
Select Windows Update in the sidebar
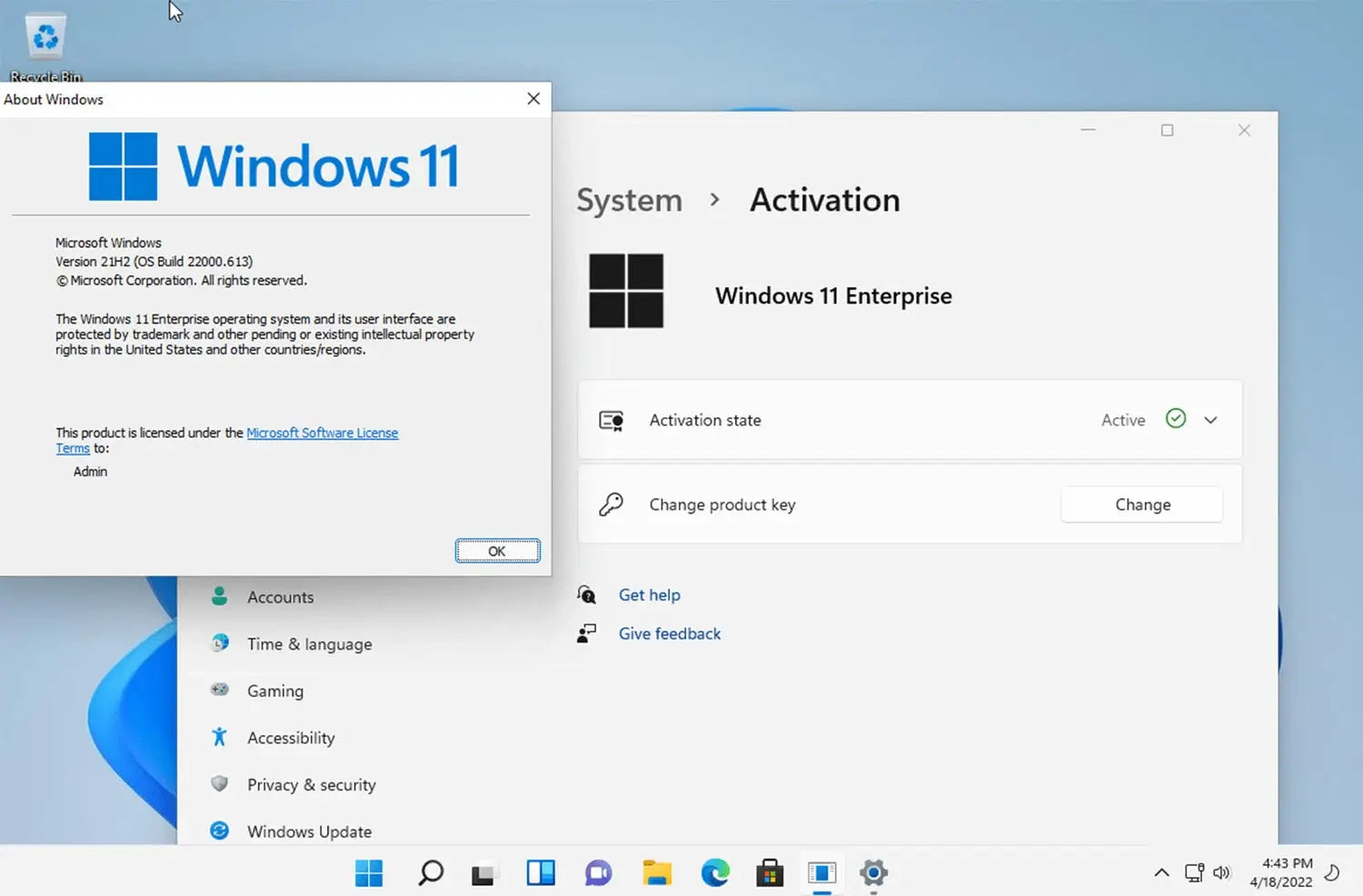coord(219,831)
